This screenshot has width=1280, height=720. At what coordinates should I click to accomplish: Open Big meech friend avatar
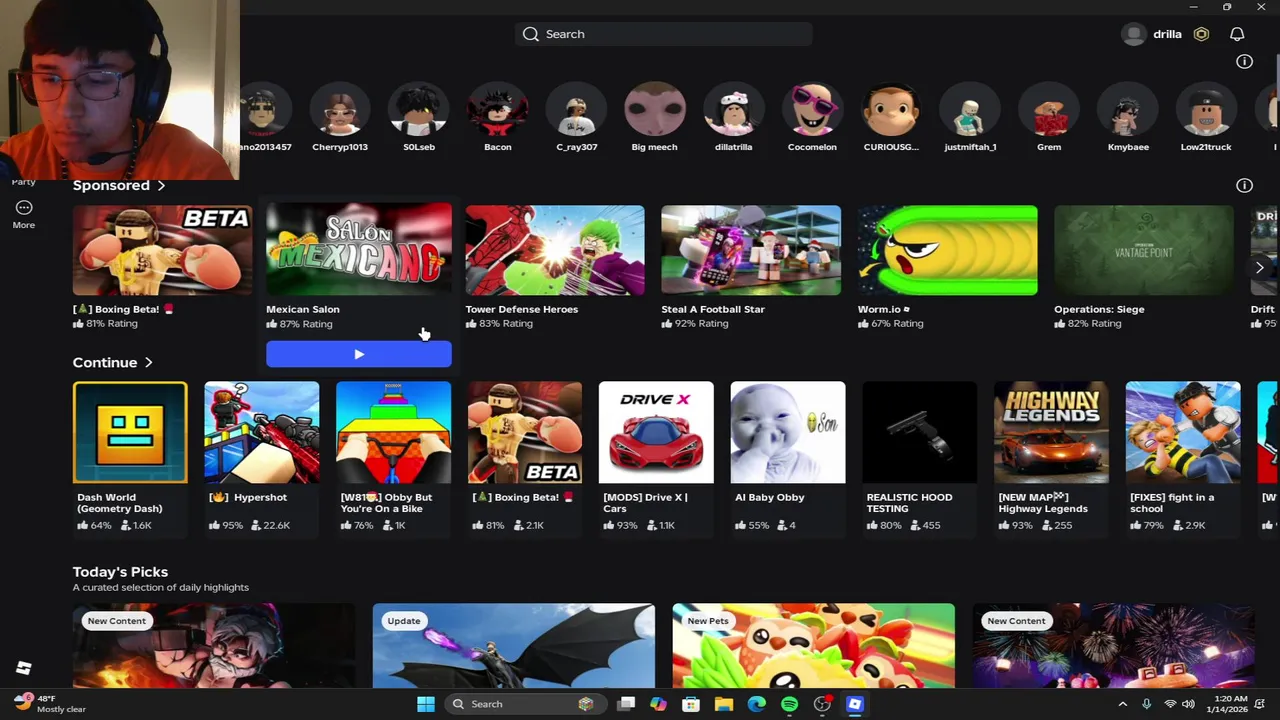(654, 110)
